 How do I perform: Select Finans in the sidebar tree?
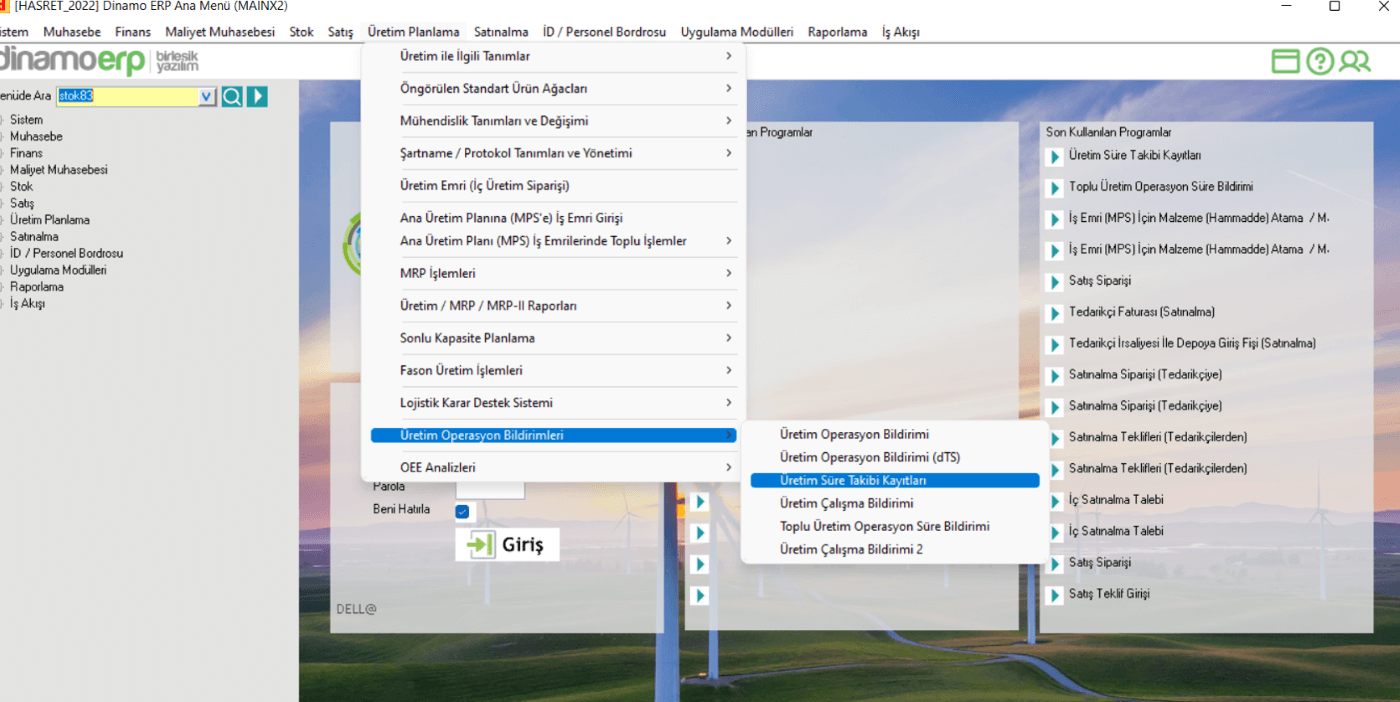(x=27, y=154)
